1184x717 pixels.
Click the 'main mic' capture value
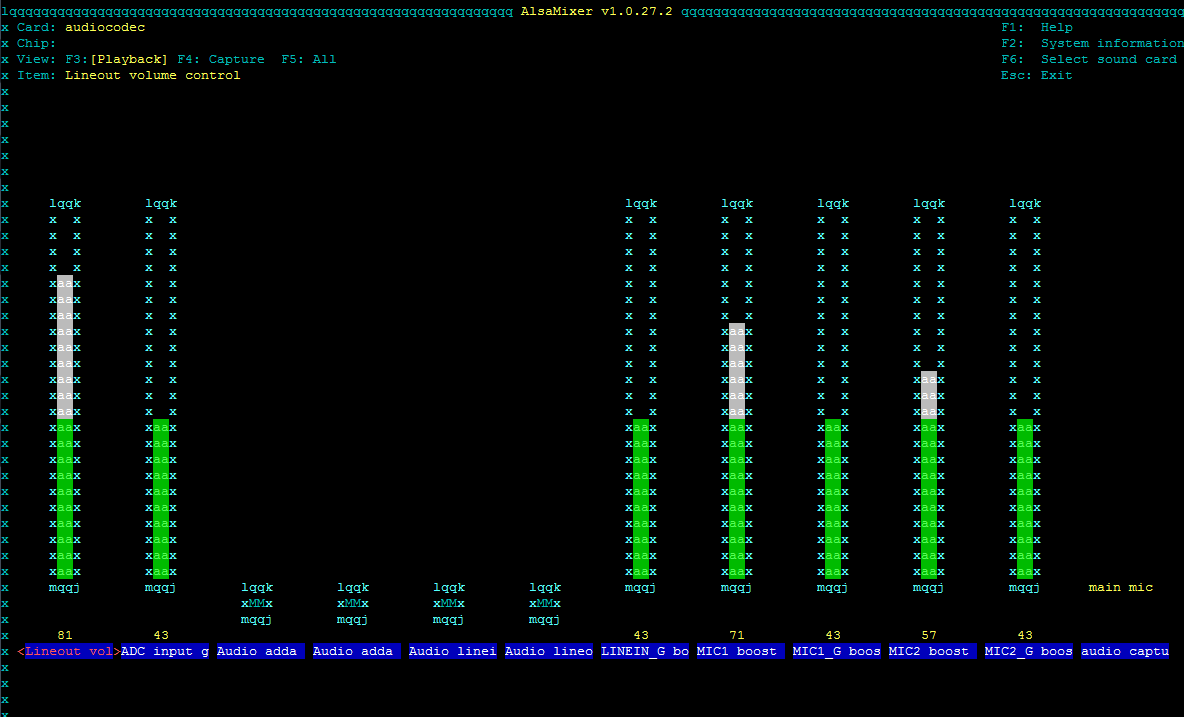pos(1121,587)
